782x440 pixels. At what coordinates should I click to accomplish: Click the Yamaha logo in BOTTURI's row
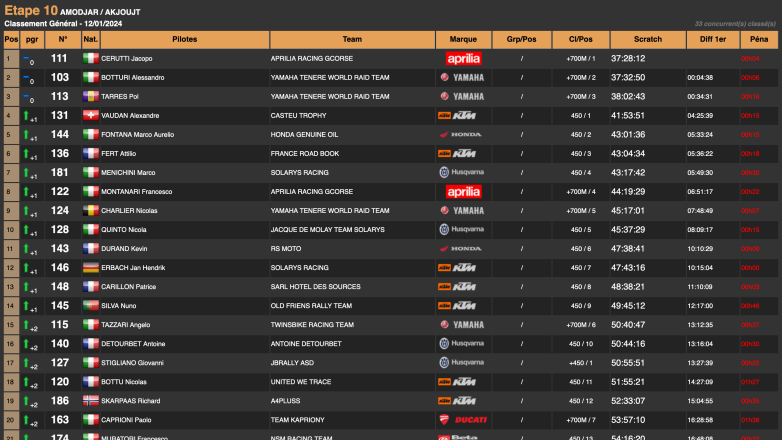(462, 77)
